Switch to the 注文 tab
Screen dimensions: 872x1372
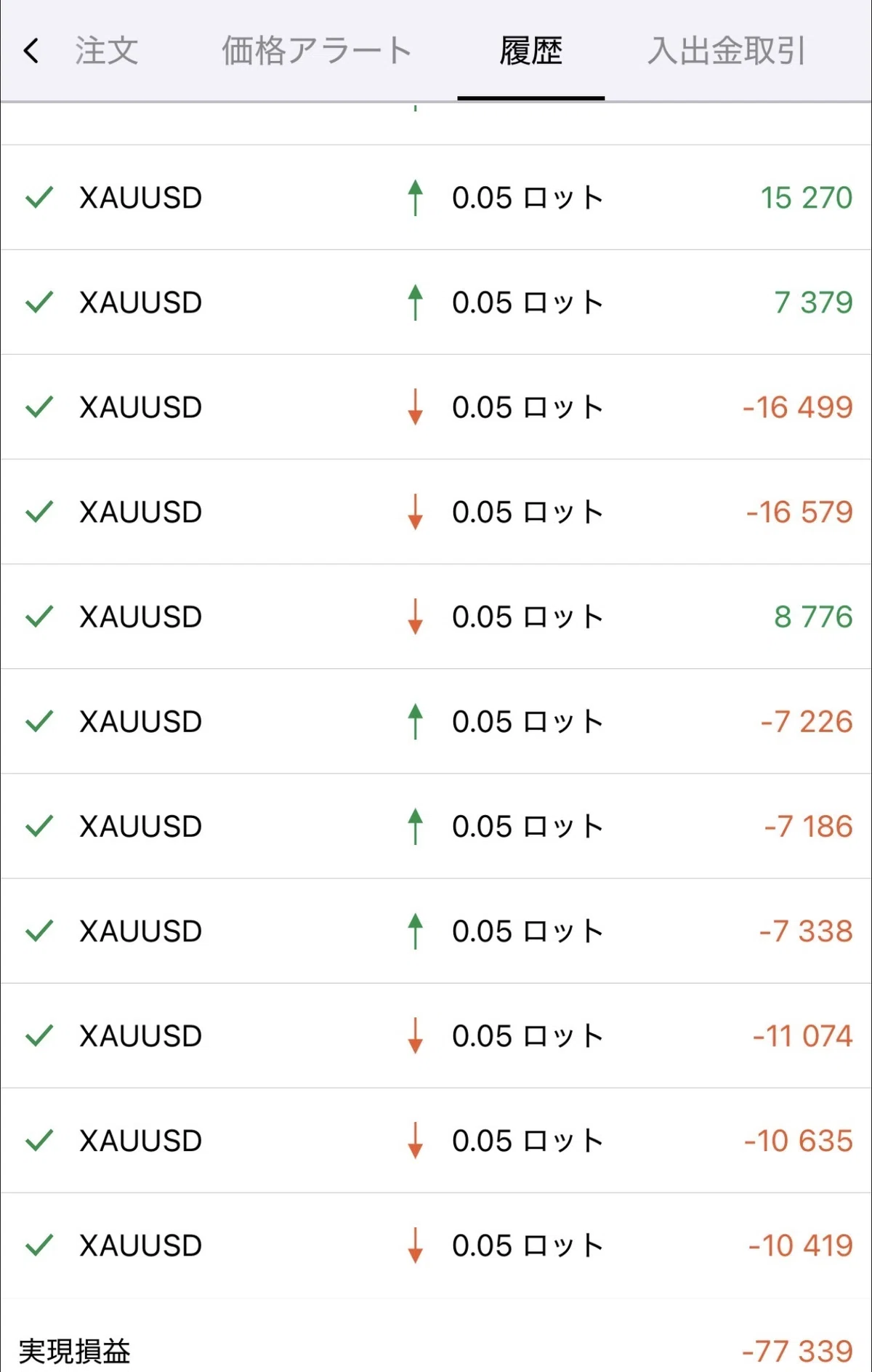tap(107, 51)
